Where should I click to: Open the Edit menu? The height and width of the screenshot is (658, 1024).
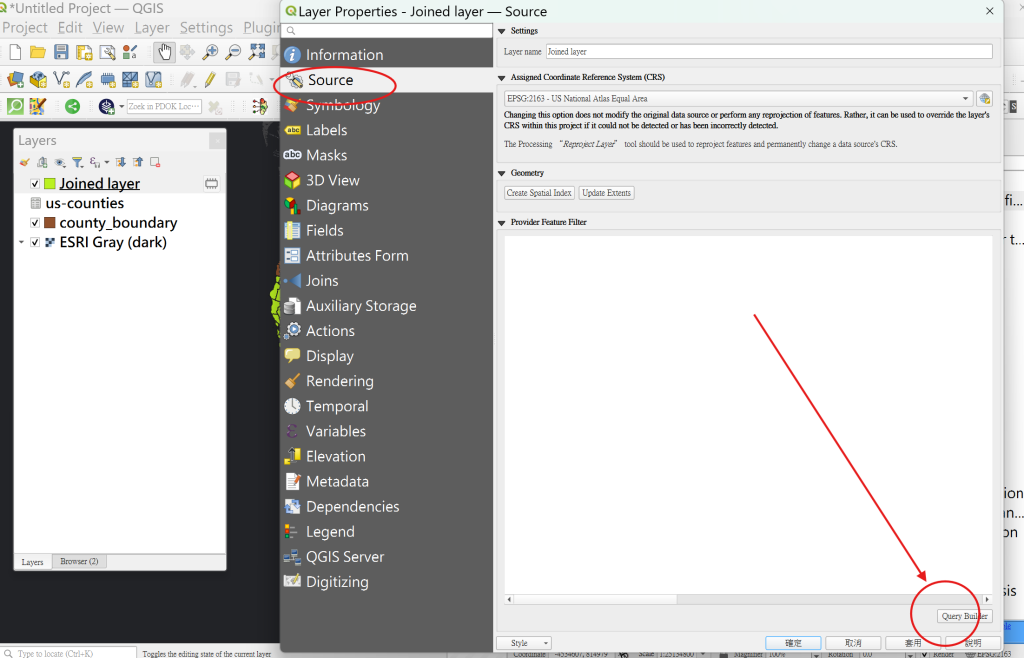coord(70,27)
